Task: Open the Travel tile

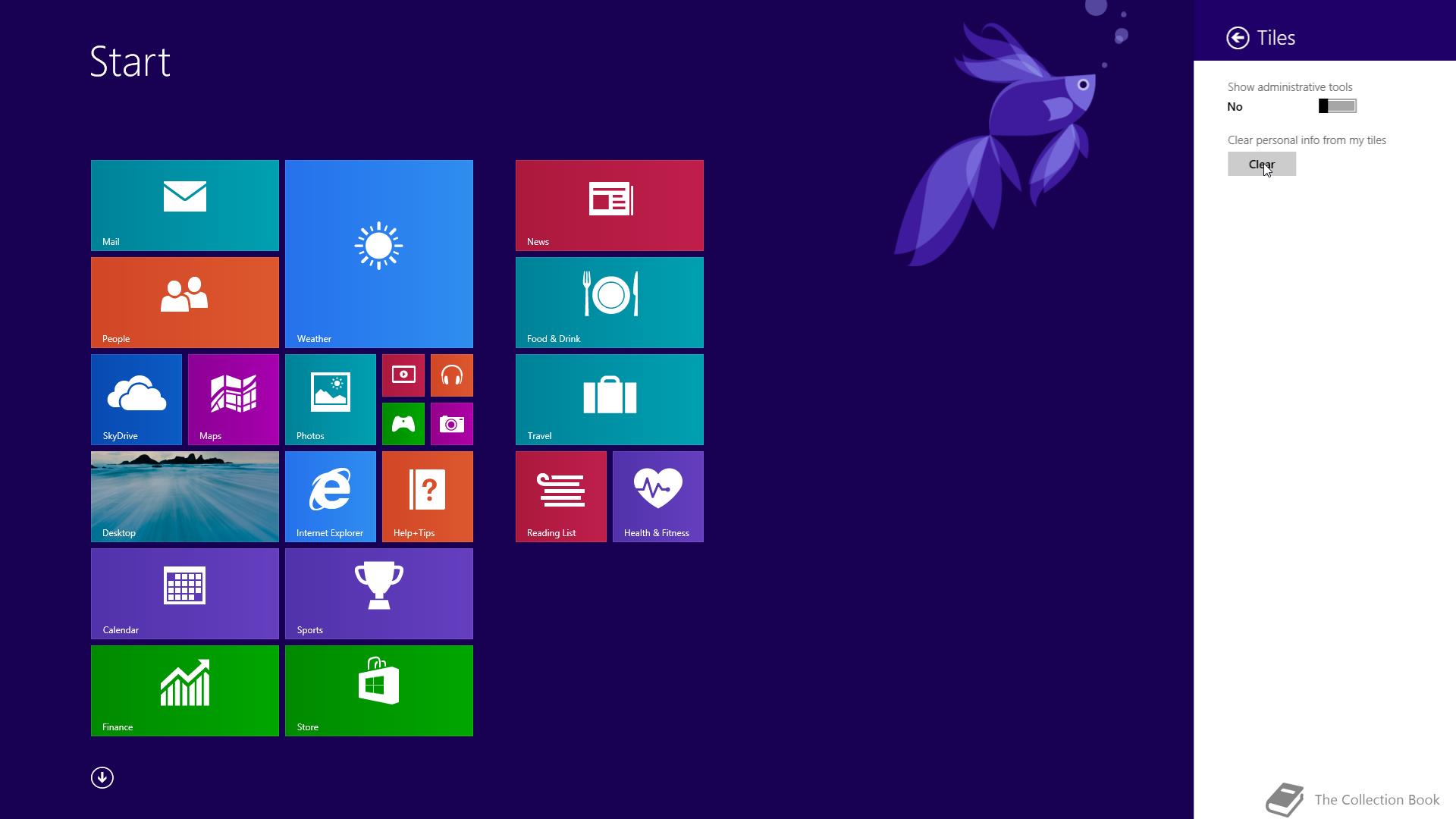Action: click(610, 400)
